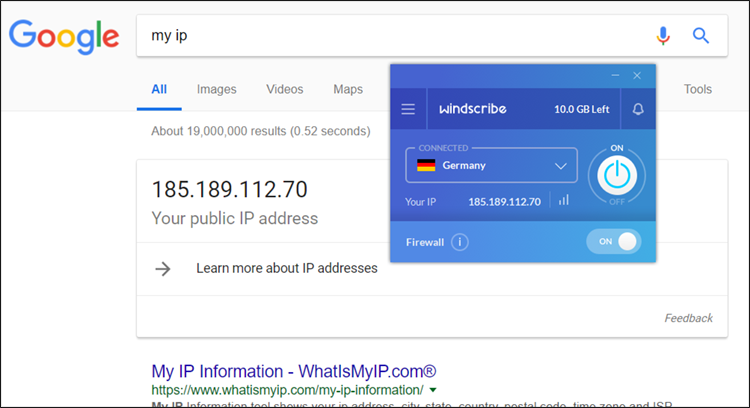Open Windscribe notifications bell
Viewport: 750px width, 408px height.
(638, 109)
